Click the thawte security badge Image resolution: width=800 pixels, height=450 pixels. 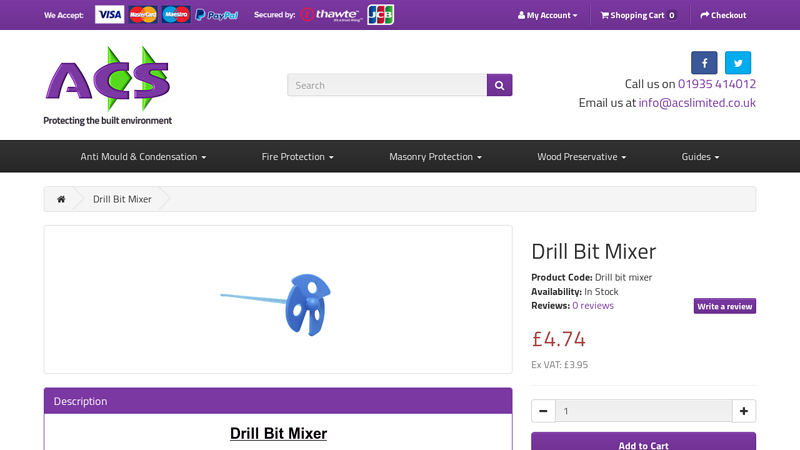point(332,15)
